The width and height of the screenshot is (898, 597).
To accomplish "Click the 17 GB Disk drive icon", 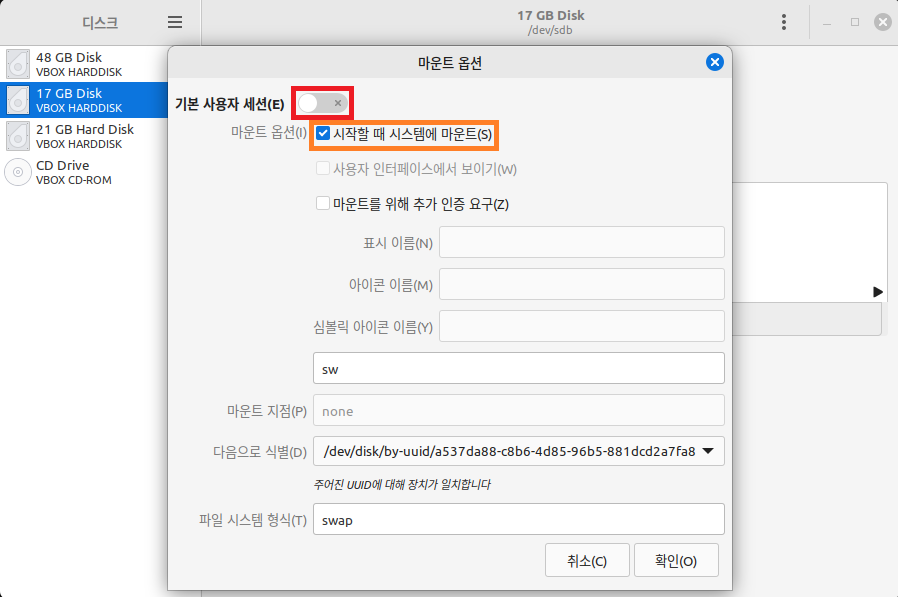I will 18,100.
